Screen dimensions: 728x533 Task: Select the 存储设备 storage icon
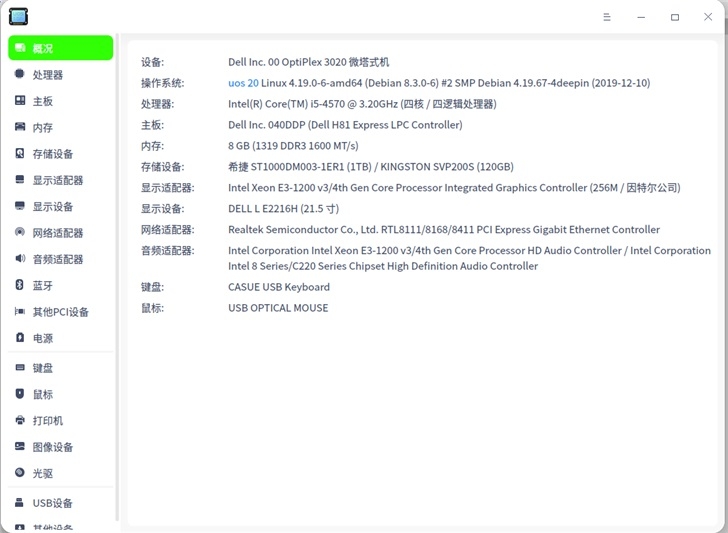(x=20, y=153)
